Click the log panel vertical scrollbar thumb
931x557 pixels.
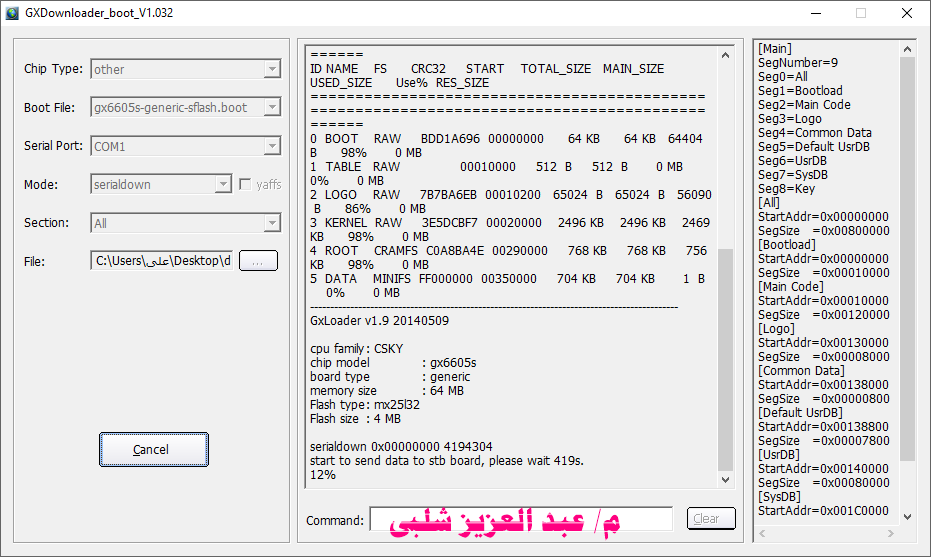[725, 360]
